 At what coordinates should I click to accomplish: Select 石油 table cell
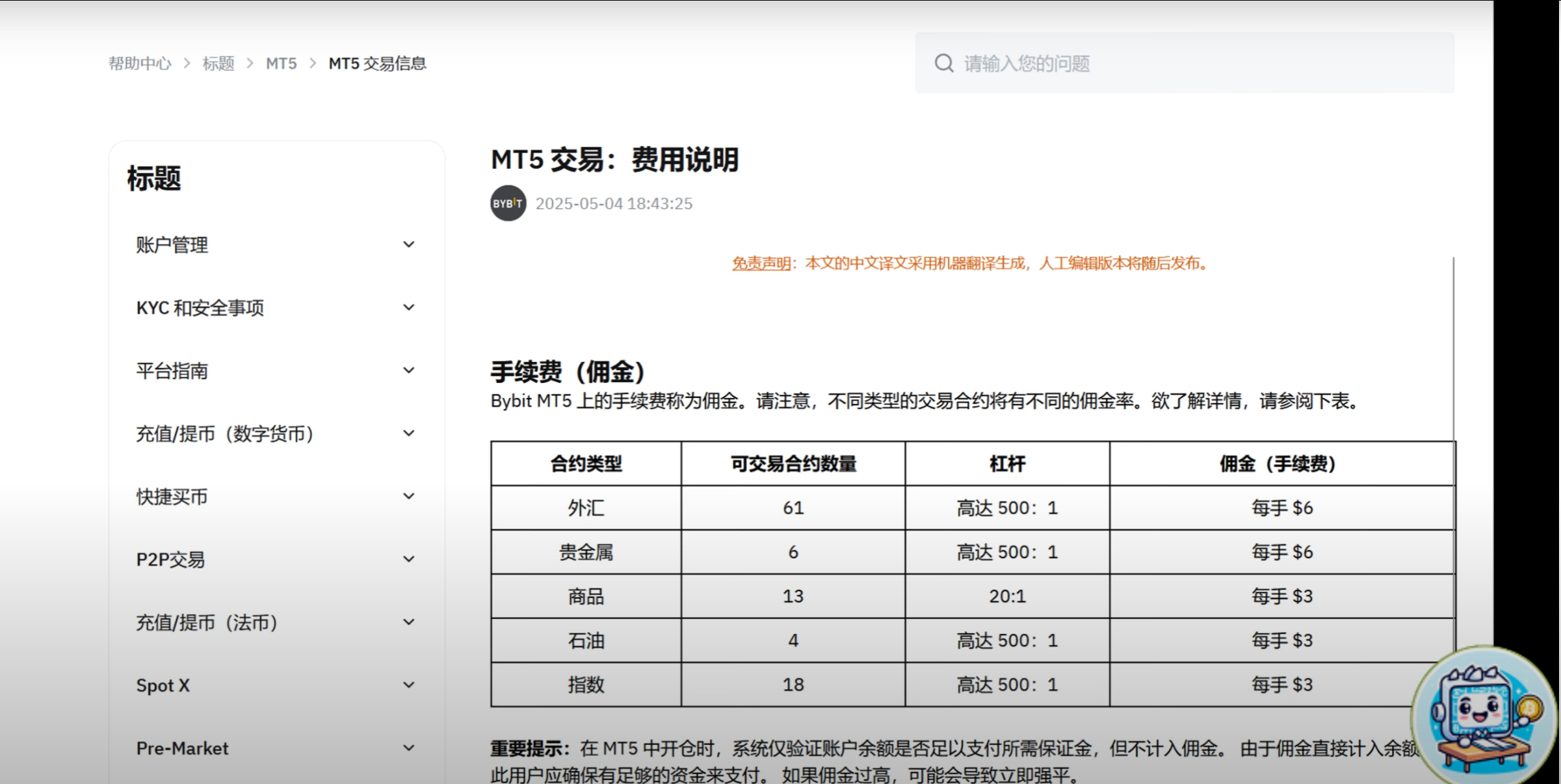click(586, 640)
